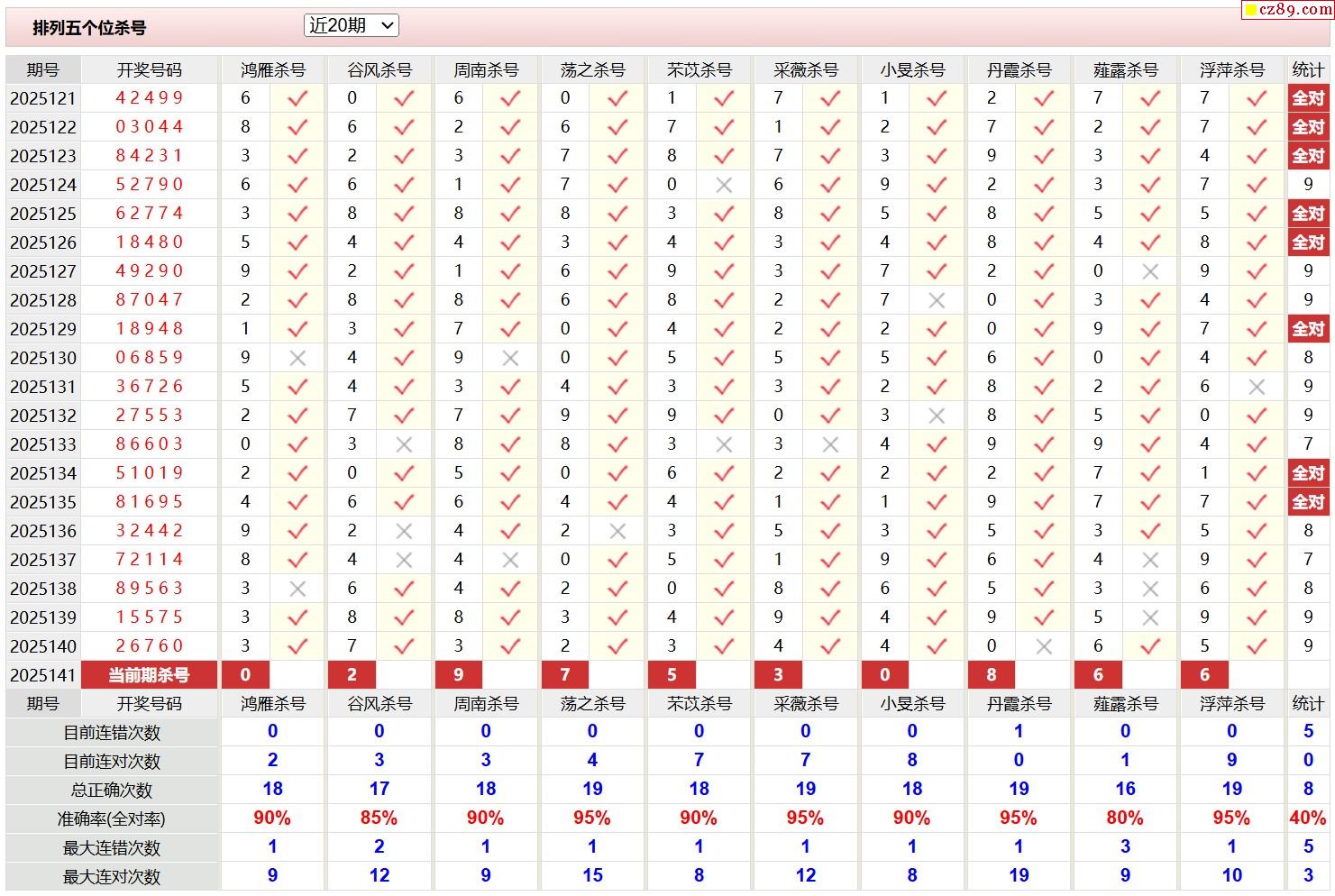Click draw number 52790 in row 2025124
Image resolution: width=1335 pixels, height=896 pixels.
tap(149, 185)
